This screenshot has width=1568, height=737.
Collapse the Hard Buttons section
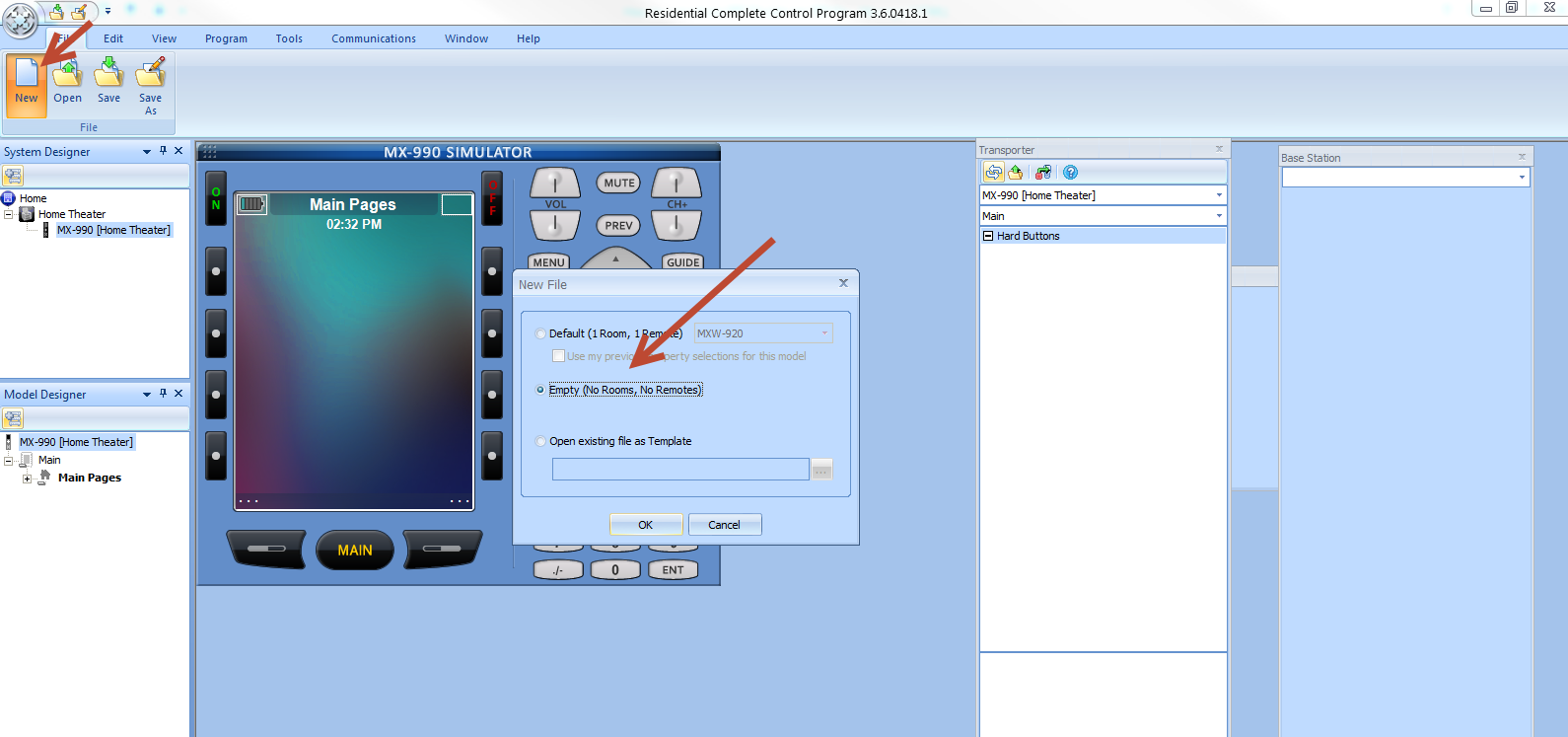pos(988,236)
